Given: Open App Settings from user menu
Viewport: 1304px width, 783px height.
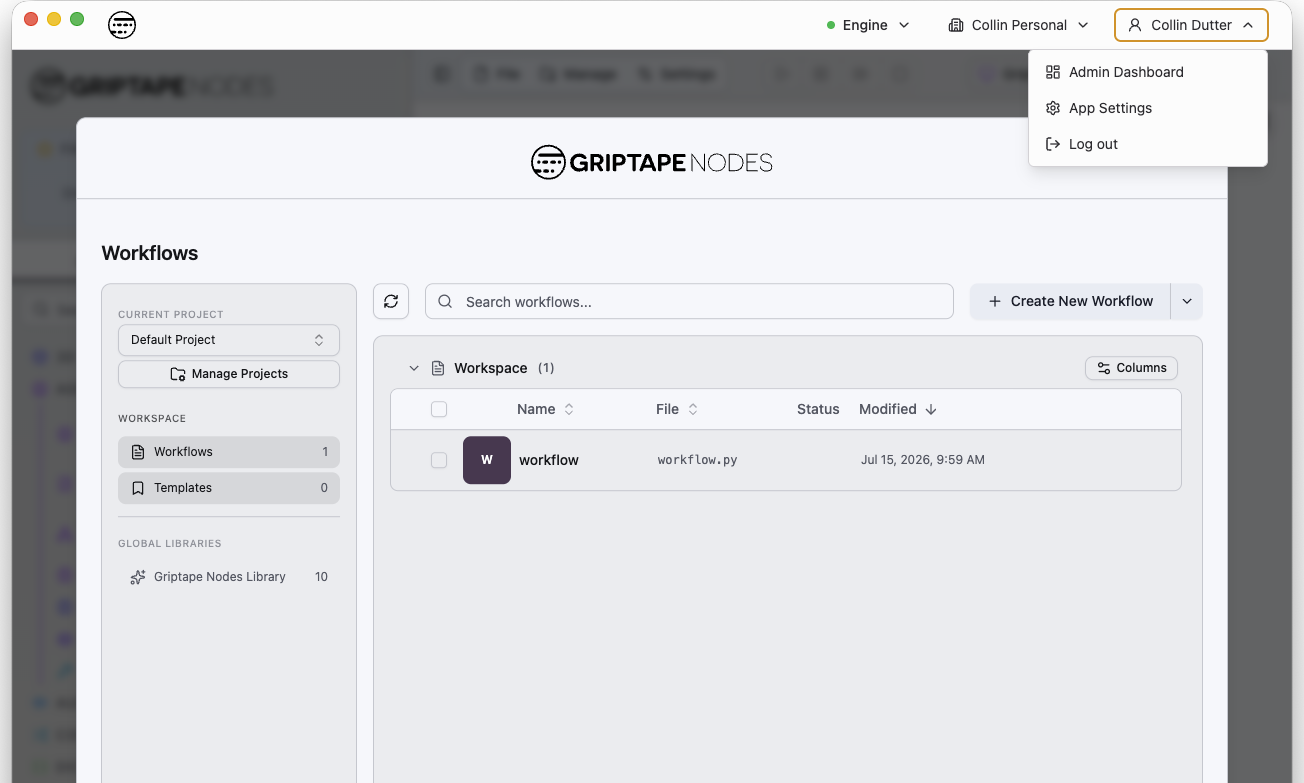Looking at the screenshot, I should point(1148,108).
